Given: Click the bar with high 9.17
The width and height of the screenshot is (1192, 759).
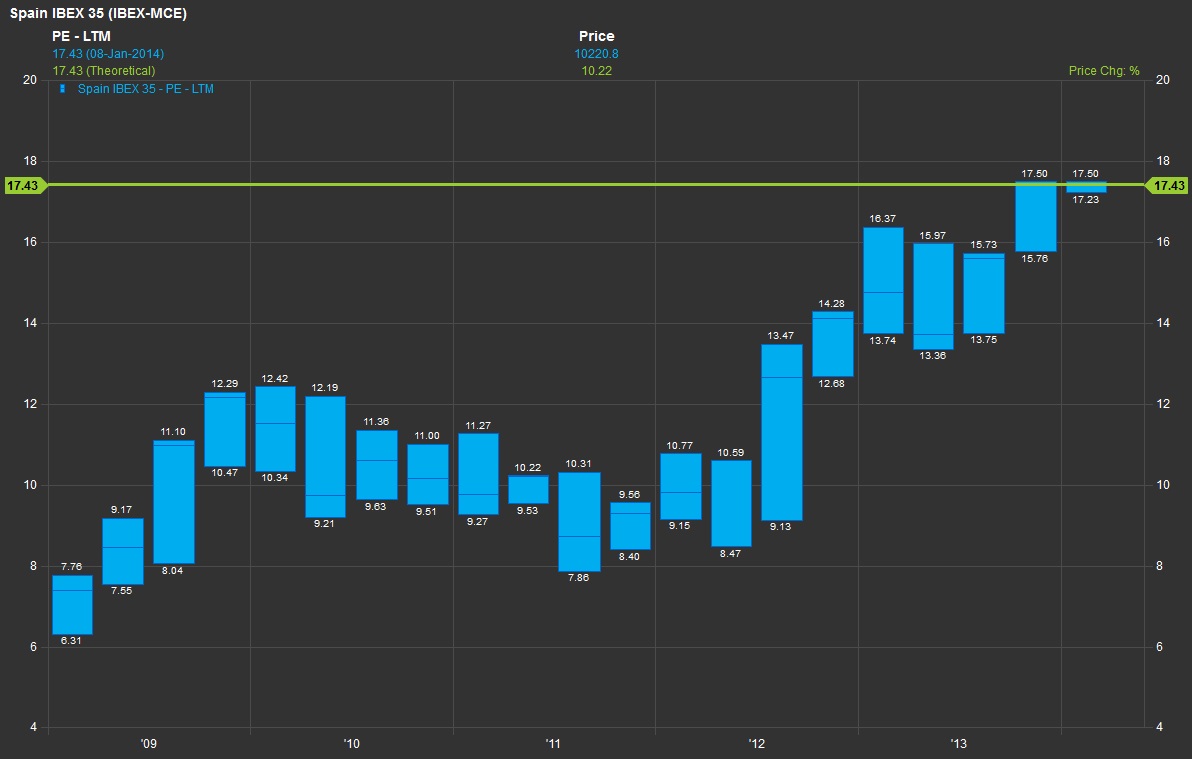Looking at the screenshot, I should point(123,551).
